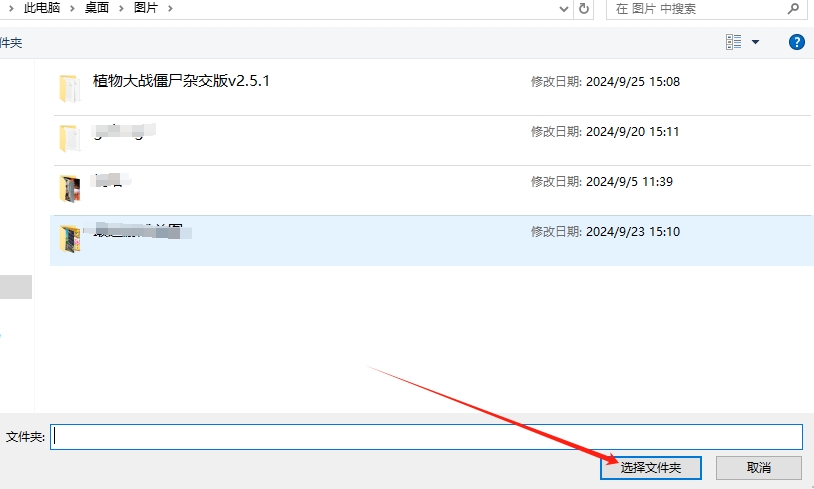Open the blue help question-mark icon

click(x=797, y=42)
